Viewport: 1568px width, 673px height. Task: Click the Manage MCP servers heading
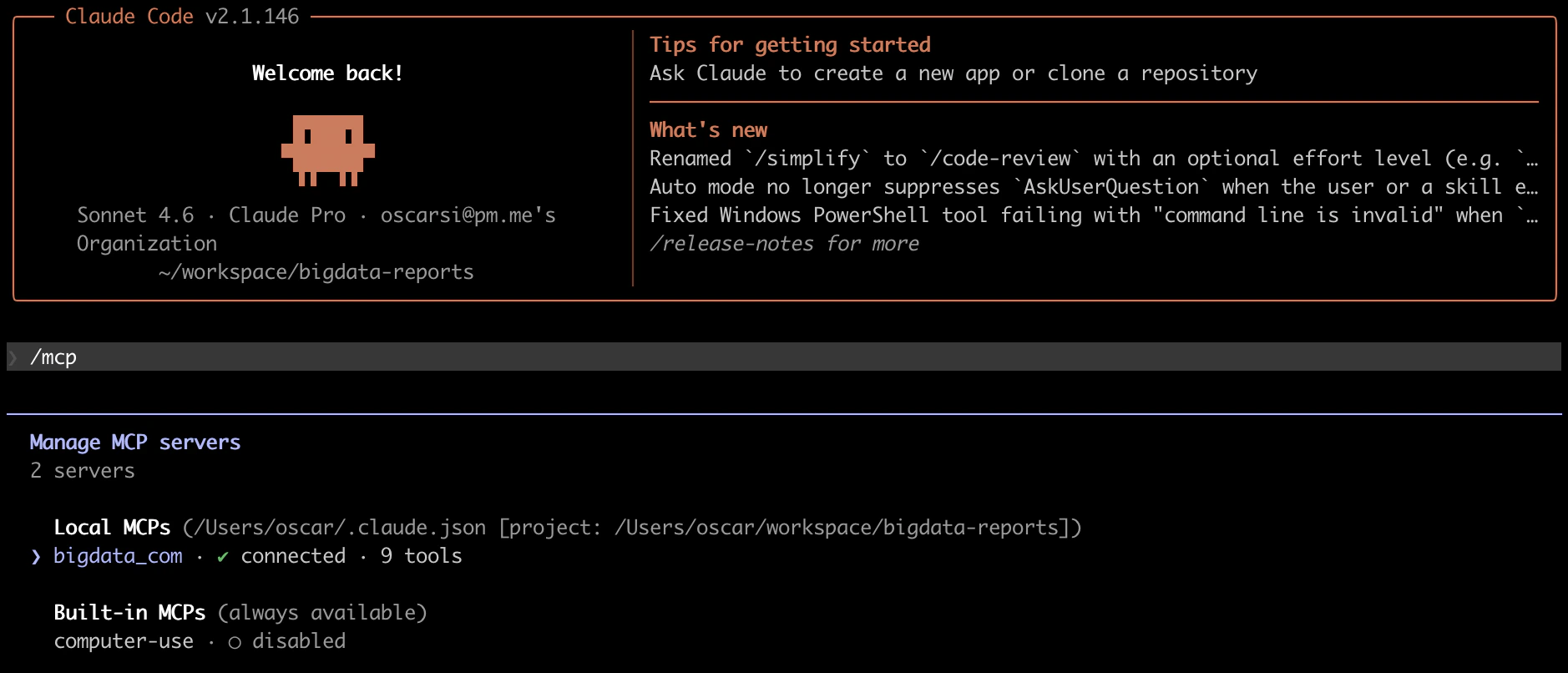click(135, 443)
